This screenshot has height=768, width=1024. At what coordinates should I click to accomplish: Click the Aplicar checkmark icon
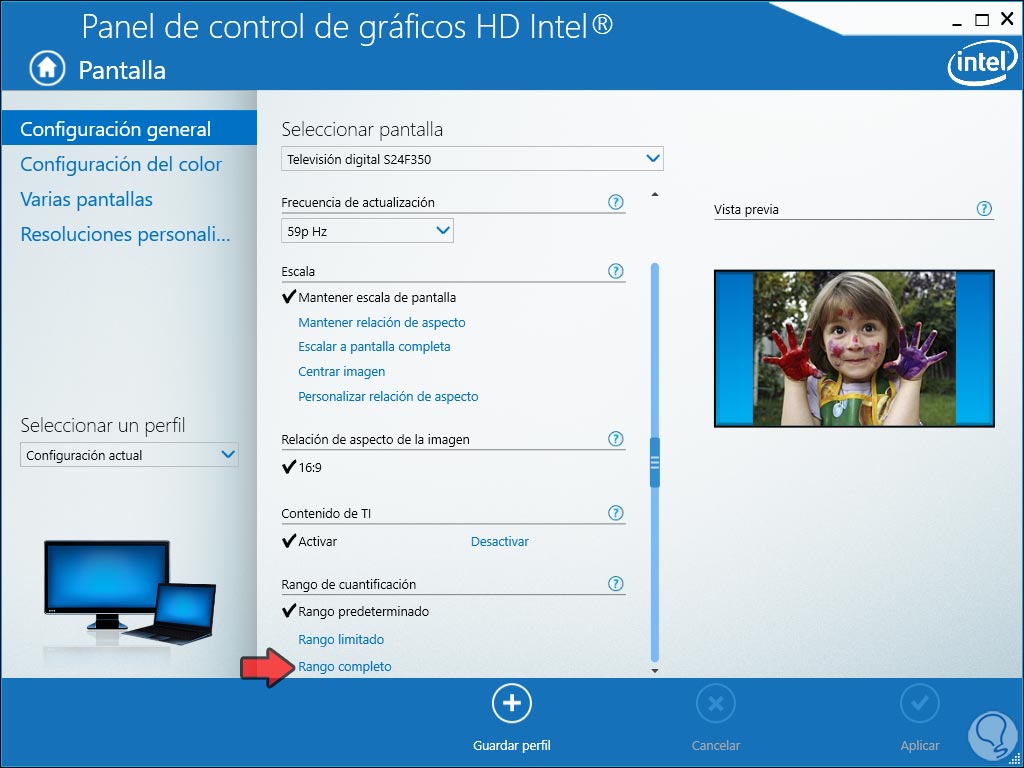point(920,703)
